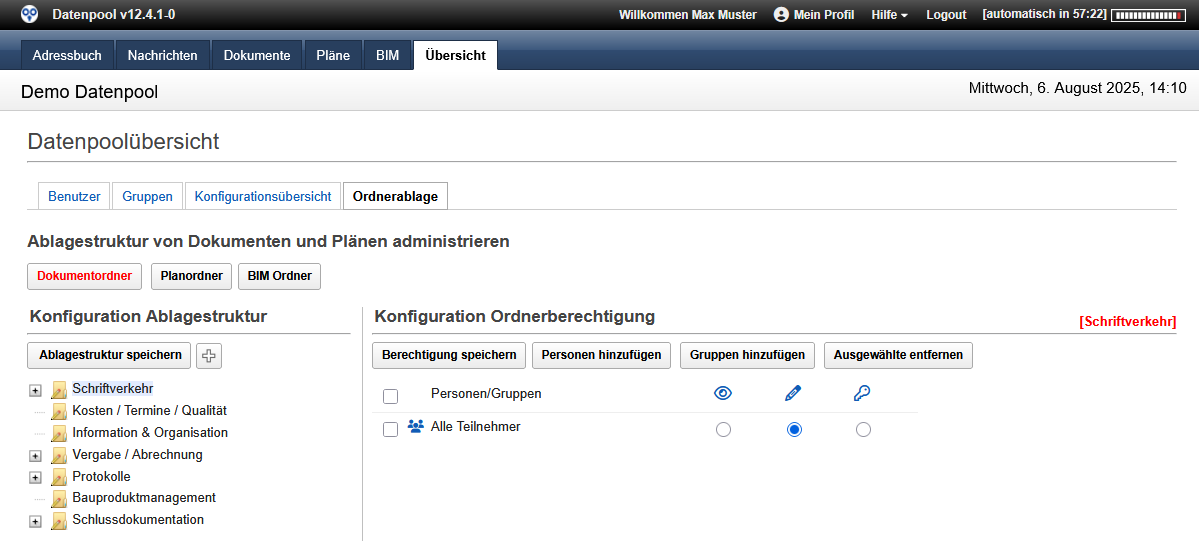Select the Bauproduktmanagement folder in tree
The width and height of the screenshot is (1199, 541).
pyautogui.click(x=144, y=498)
